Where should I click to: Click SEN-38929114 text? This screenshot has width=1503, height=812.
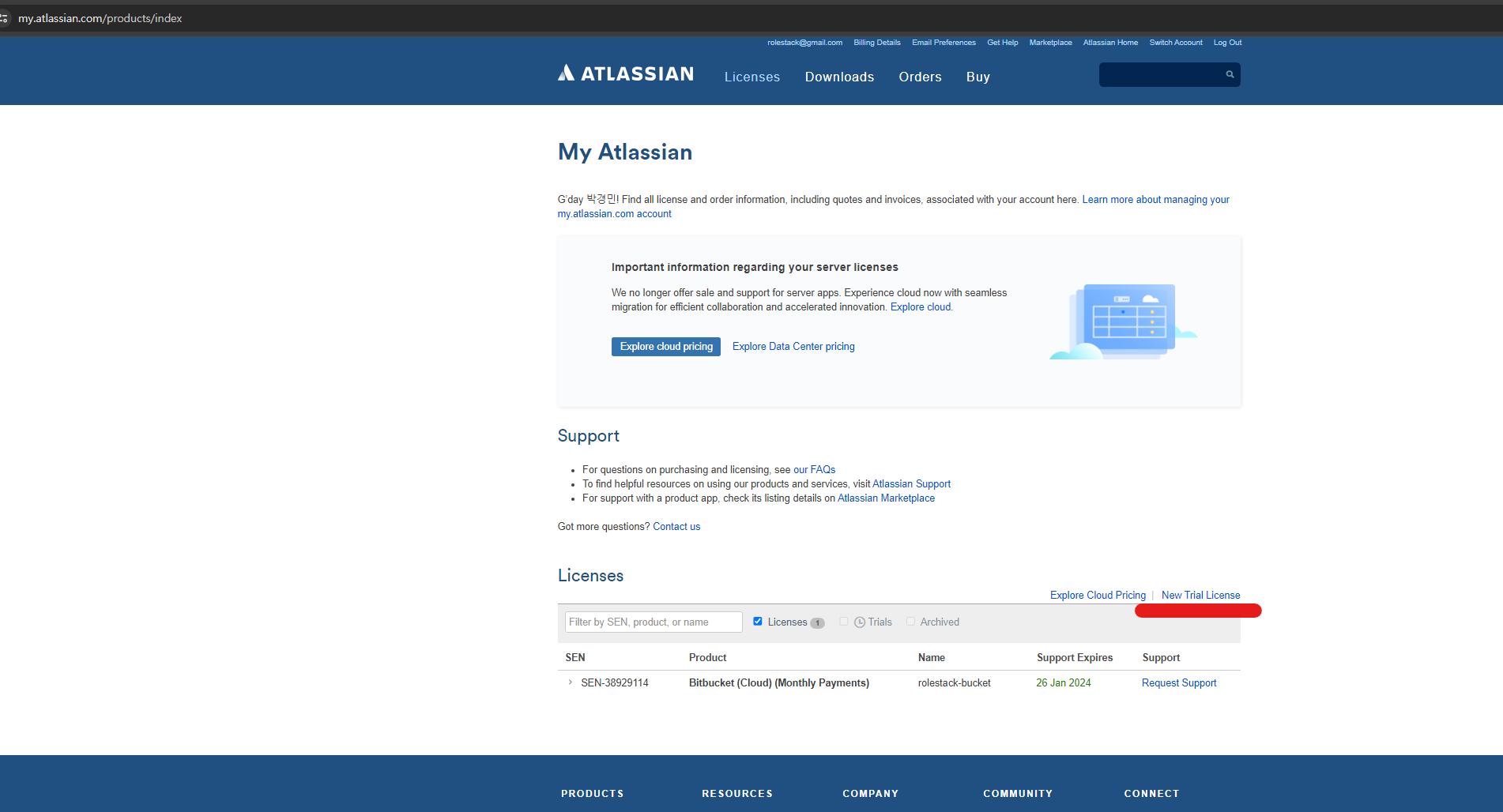coord(615,683)
